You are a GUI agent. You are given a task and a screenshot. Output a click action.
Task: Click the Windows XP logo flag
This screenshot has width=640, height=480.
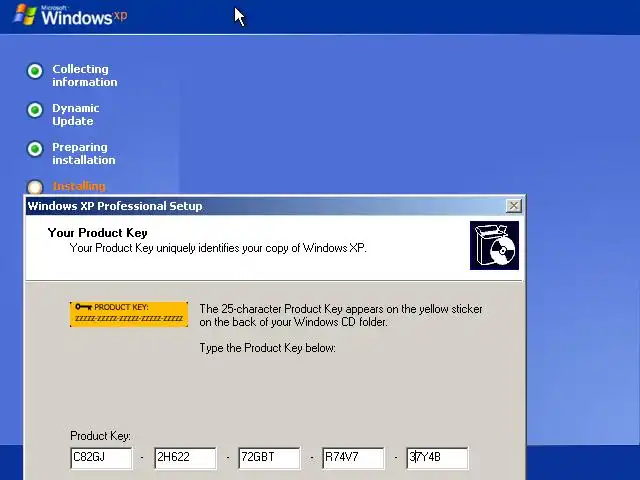tap(24, 15)
